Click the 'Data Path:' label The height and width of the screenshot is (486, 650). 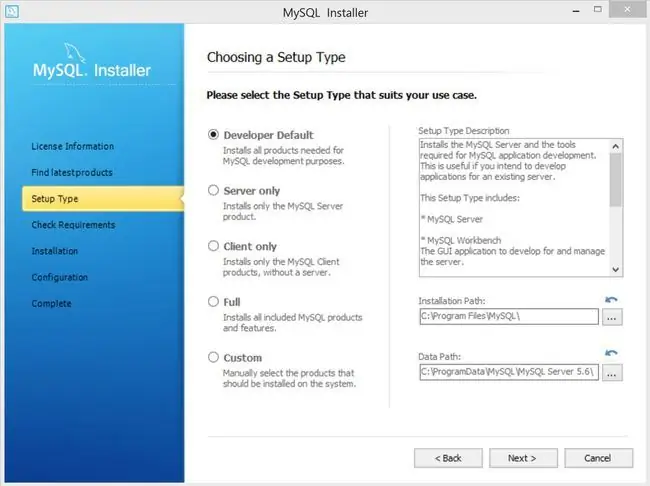click(x=439, y=356)
